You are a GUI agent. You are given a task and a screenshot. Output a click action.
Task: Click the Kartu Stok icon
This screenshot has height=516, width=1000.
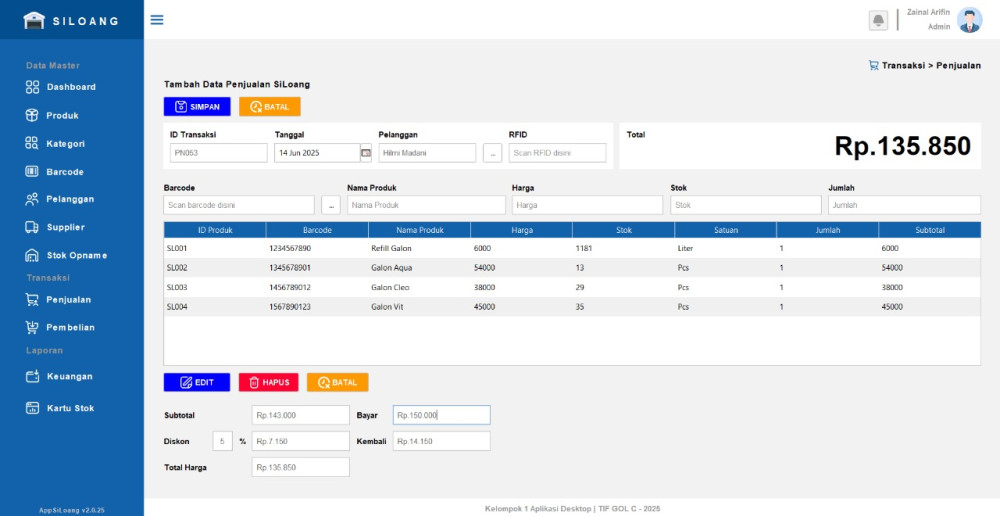click(32, 408)
